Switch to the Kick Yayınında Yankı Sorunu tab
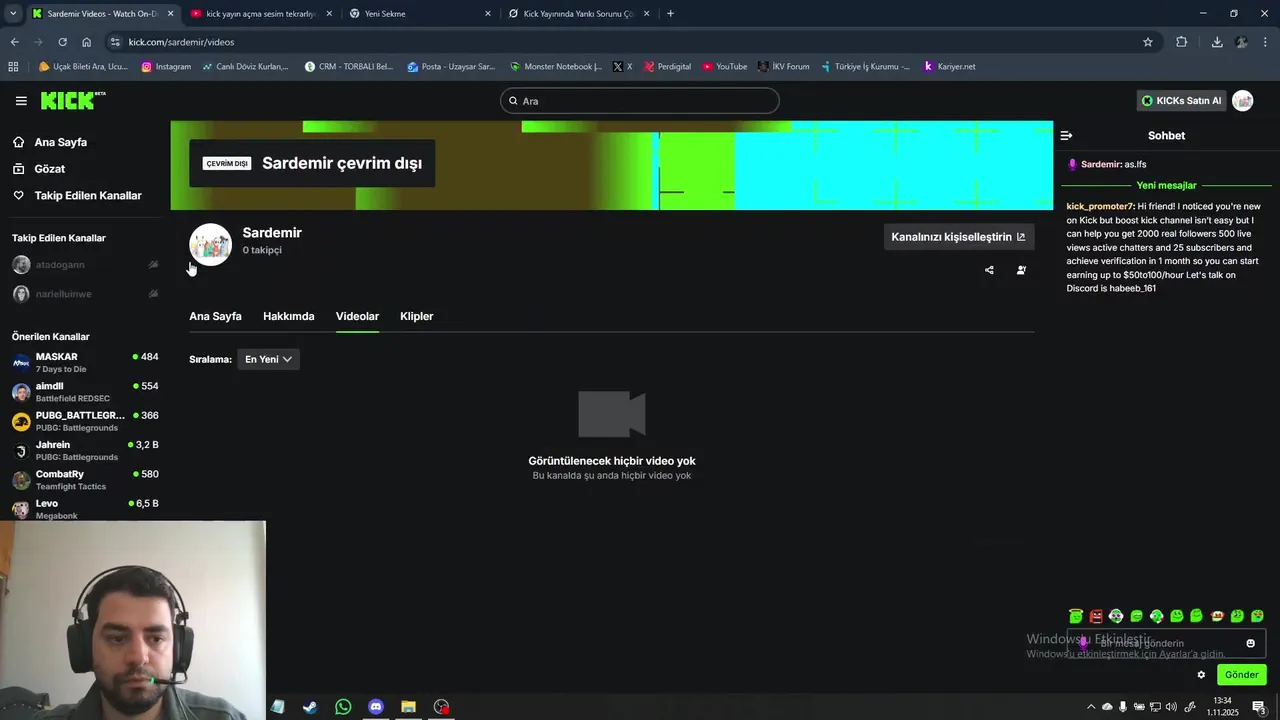Screen dimensions: 1280x720 [578, 14]
